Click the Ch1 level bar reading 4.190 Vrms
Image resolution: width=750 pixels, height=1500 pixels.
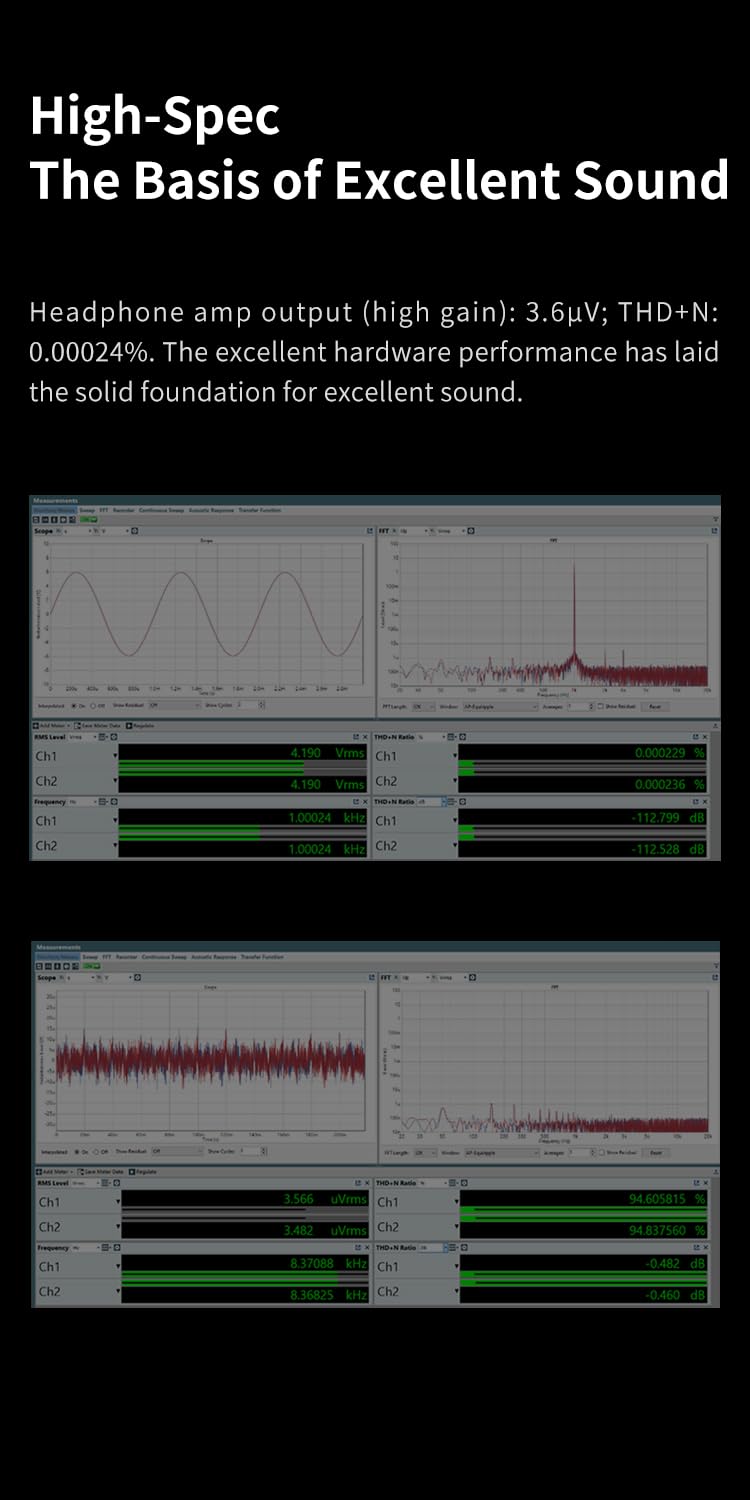pos(240,756)
